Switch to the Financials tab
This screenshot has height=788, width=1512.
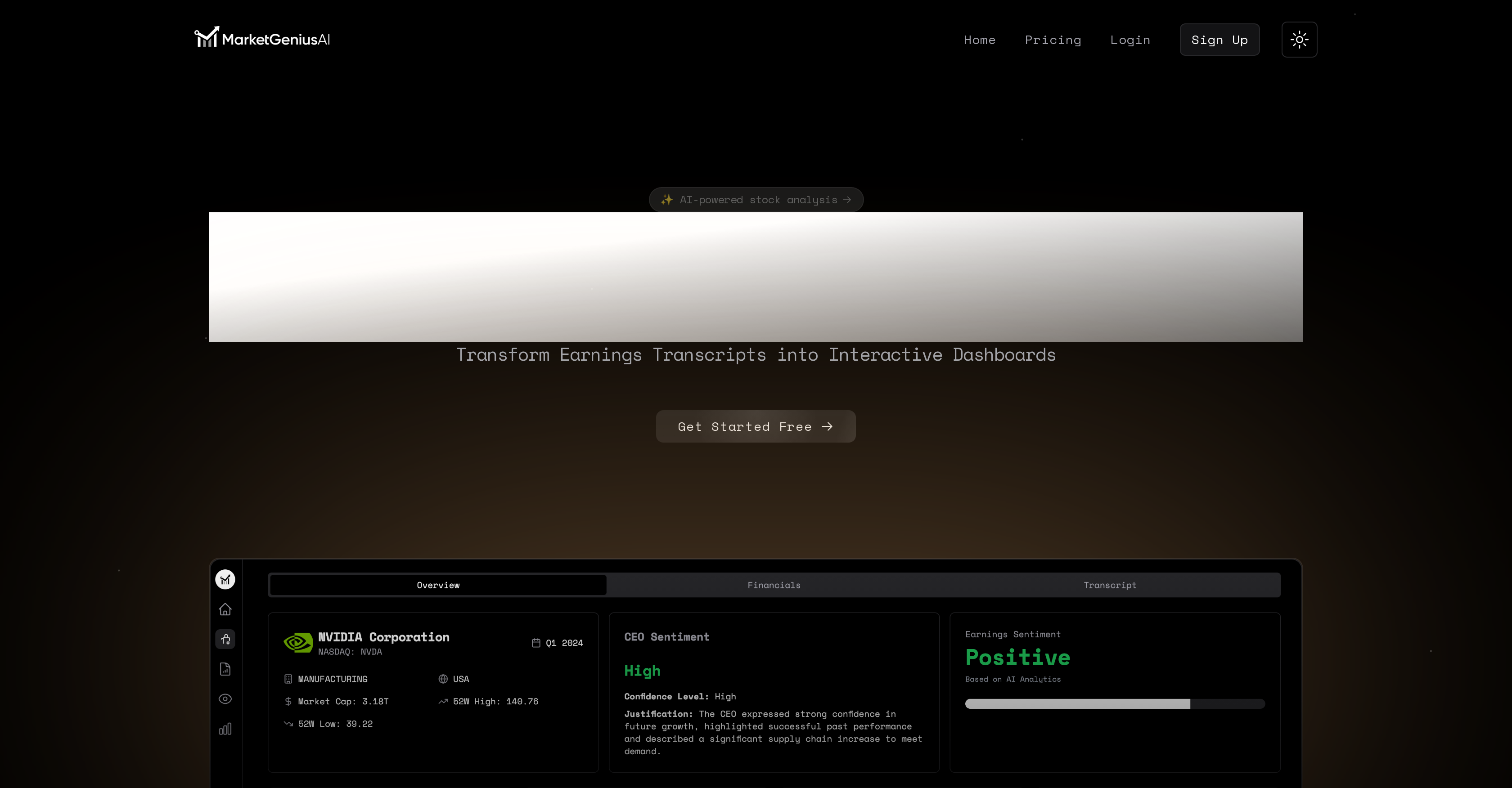[x=774, y=585]
